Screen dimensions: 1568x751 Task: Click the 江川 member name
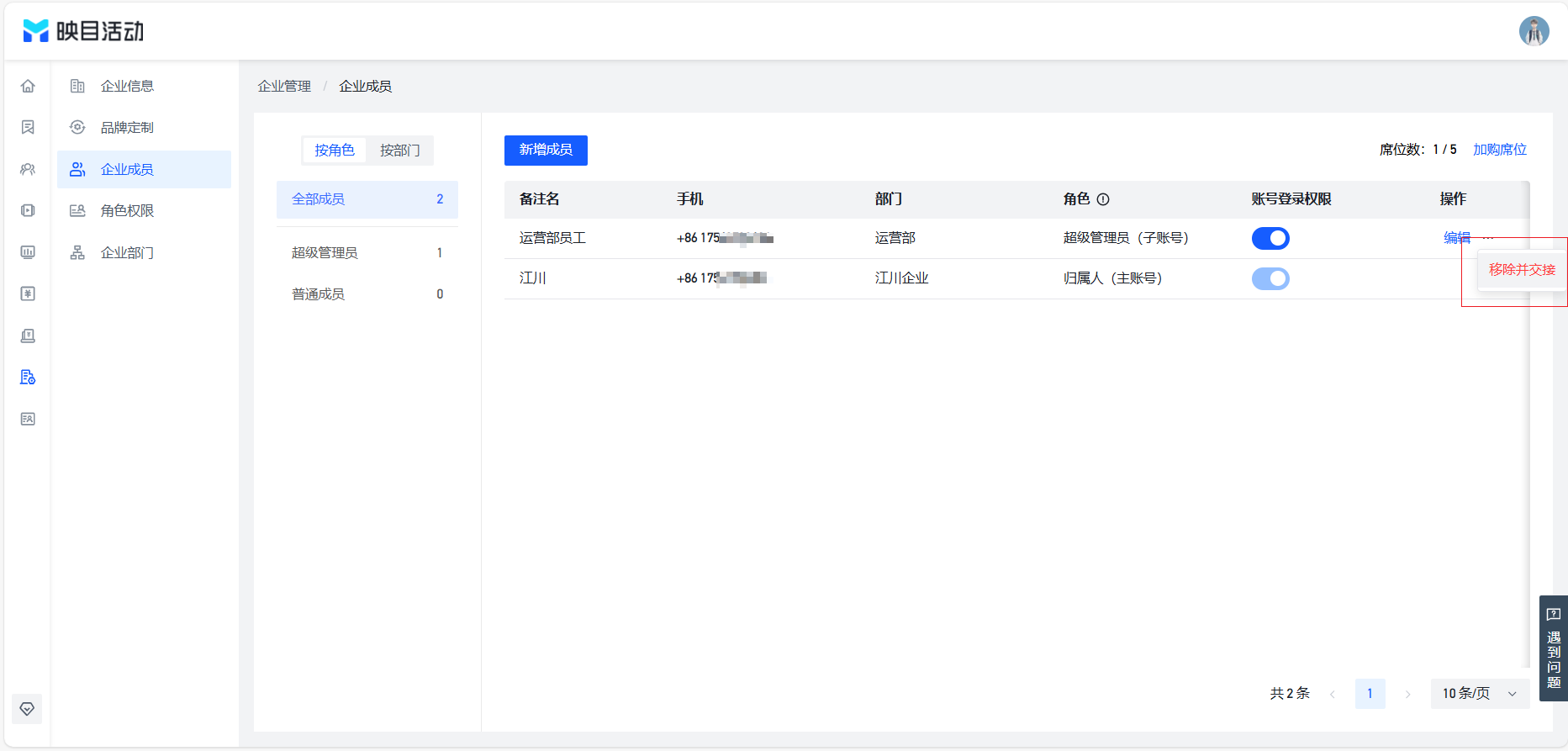533,278
